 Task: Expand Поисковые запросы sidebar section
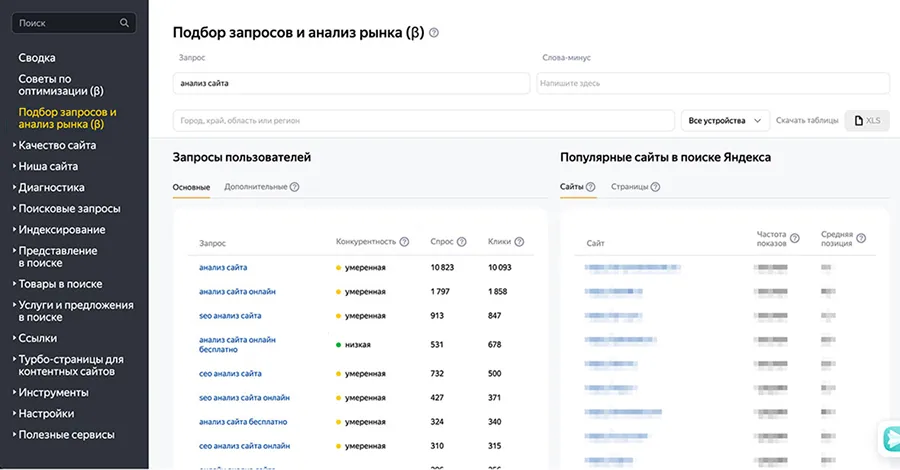coord(67,209)
